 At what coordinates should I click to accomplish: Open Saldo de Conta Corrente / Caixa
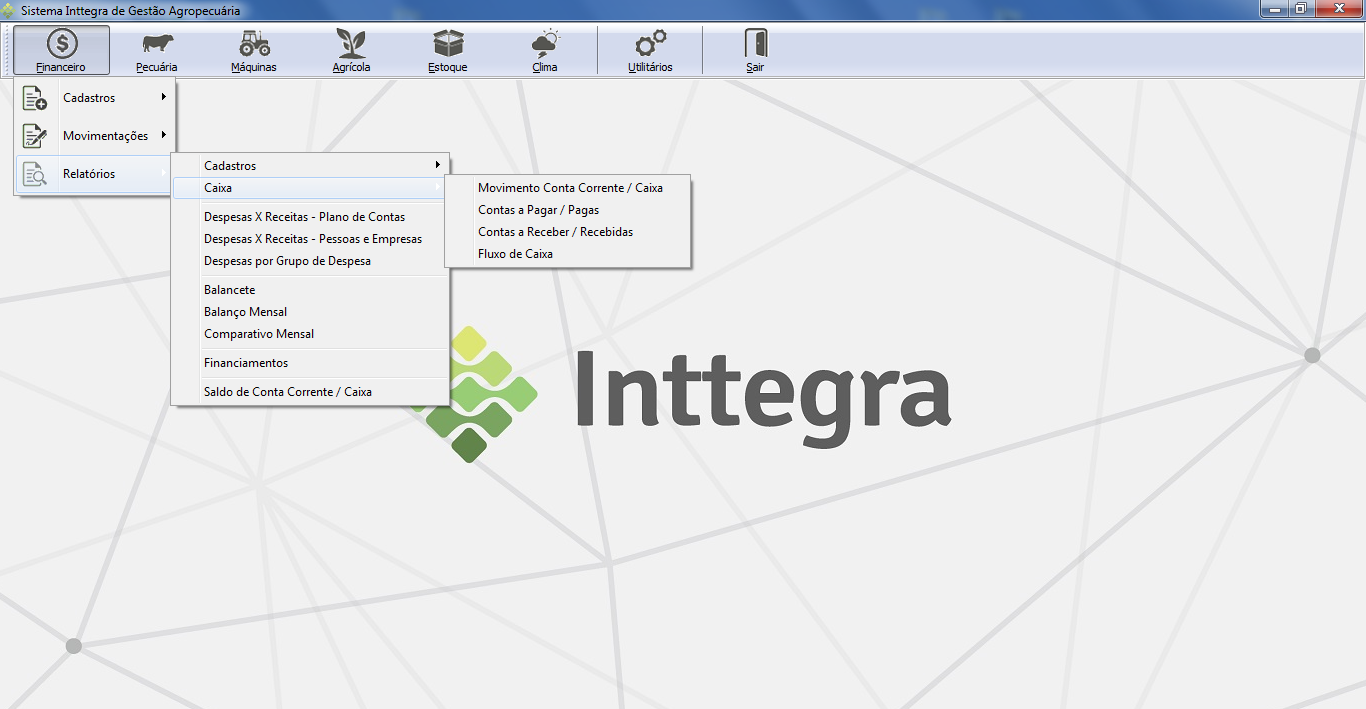[288, 392]
